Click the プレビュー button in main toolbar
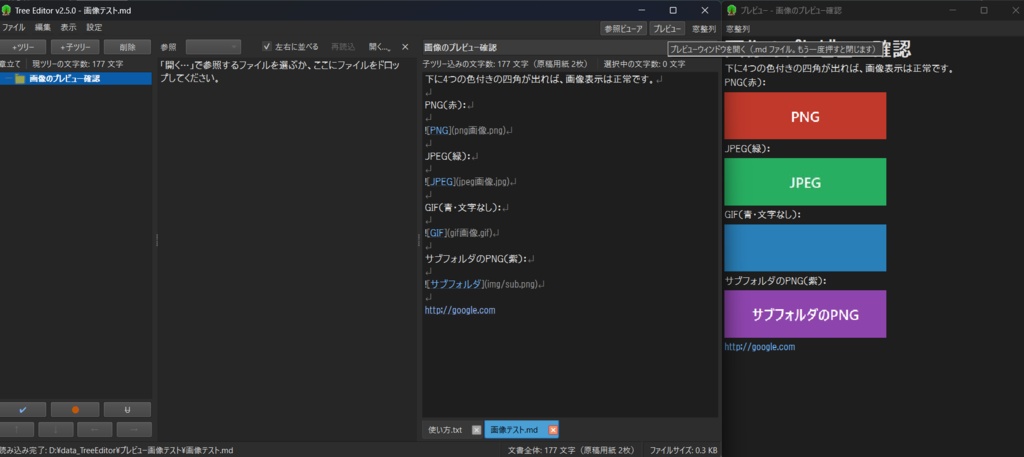 (x=667, y=29)
